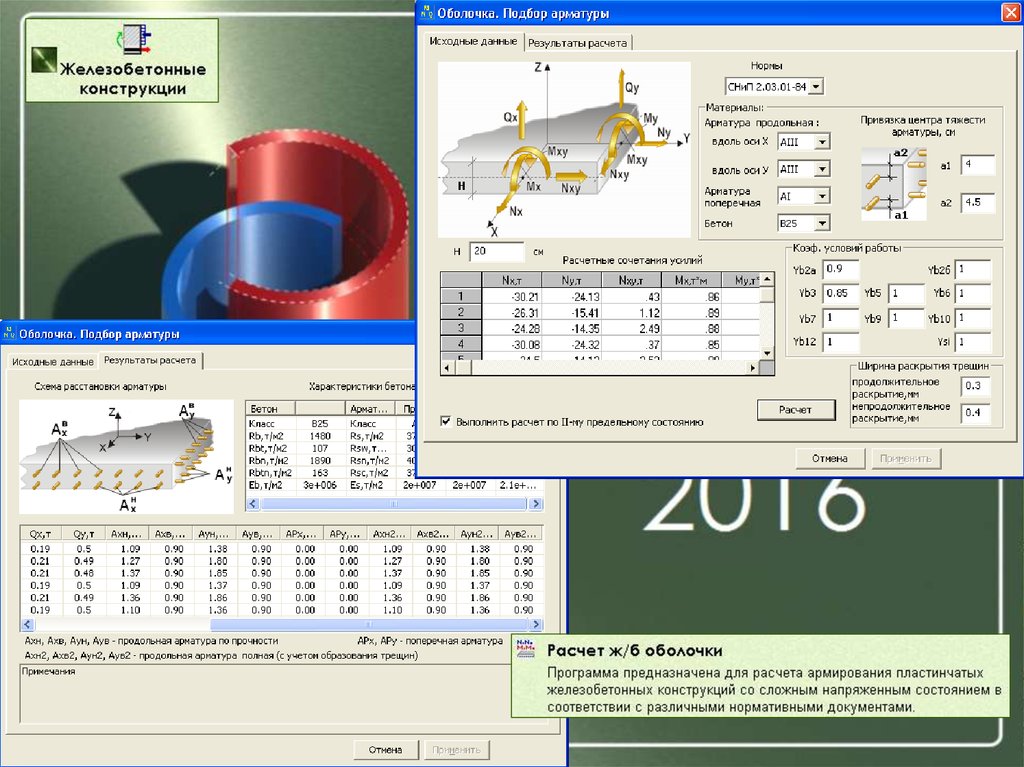Expand the вдоль оси X rebar class dropdown
This screenshot has height=767, width=1024.
click(x=822, y=142)
